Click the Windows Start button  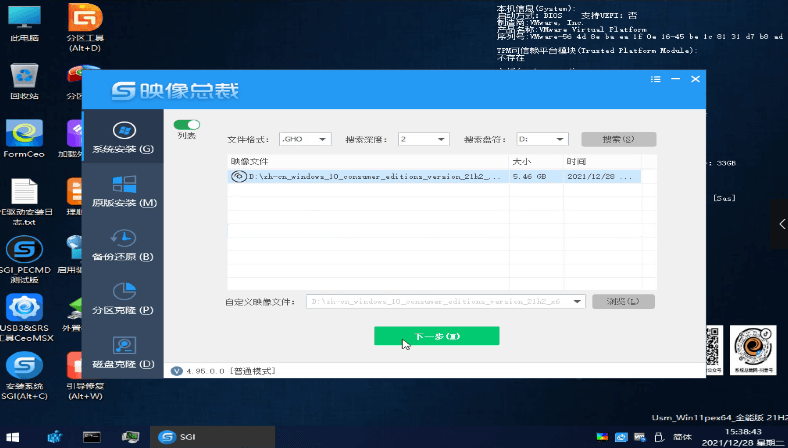pos(12,437)
